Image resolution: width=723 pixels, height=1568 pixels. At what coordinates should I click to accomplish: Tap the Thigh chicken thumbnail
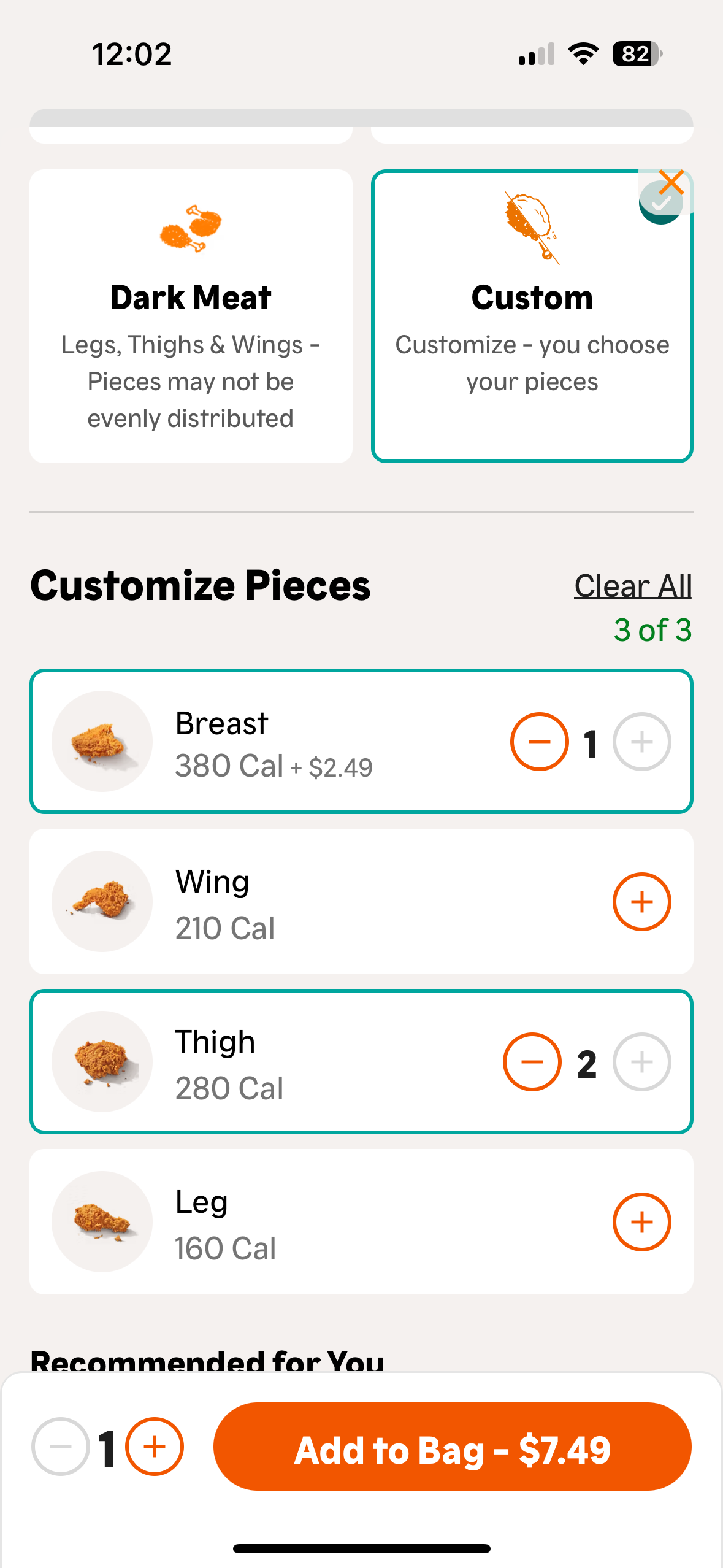click(102, 1062)
